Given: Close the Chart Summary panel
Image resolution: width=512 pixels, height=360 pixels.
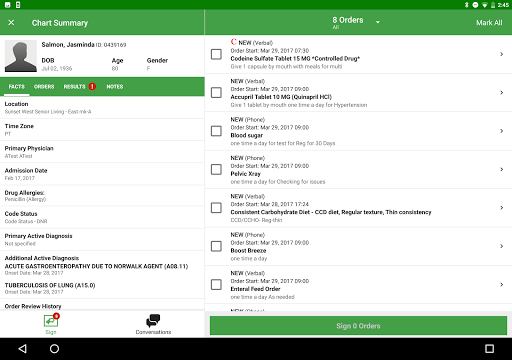Looking at the screenshot, I should (x=11, y=23).
